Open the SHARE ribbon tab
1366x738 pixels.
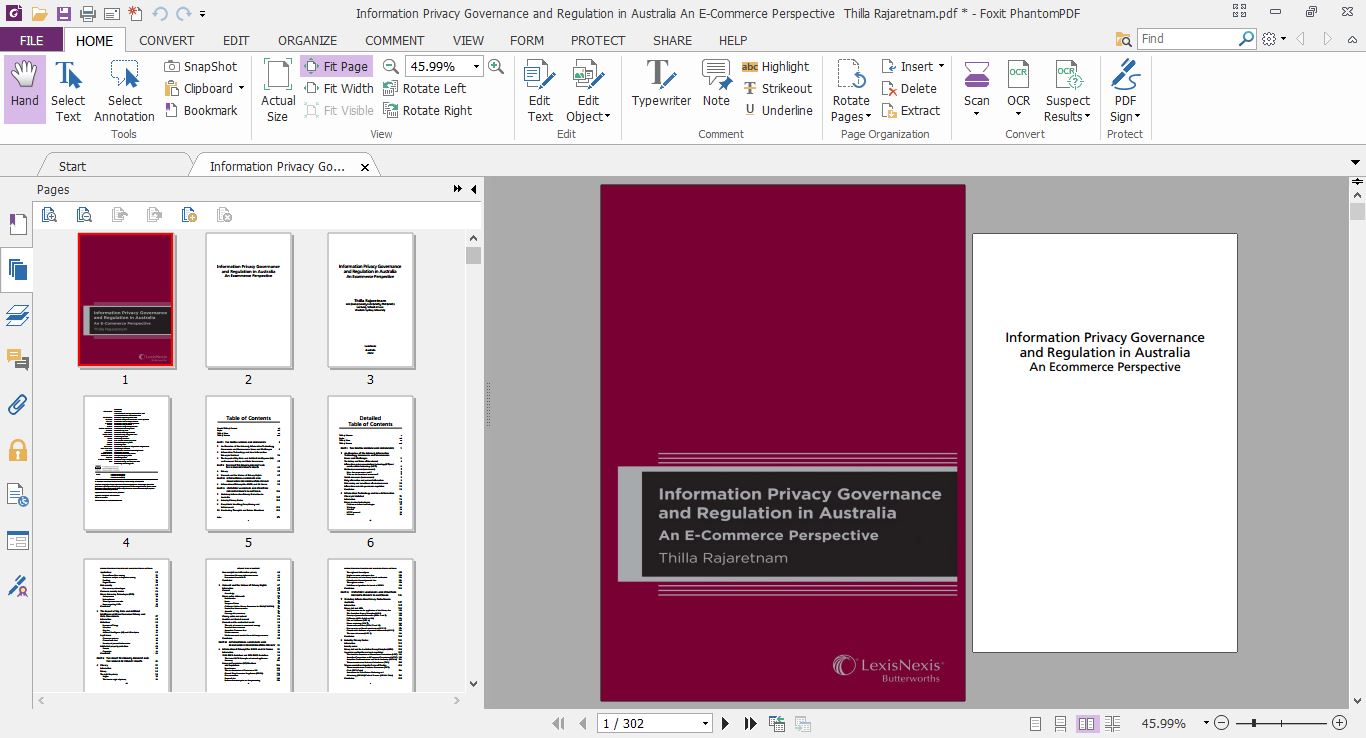point(672,40)
